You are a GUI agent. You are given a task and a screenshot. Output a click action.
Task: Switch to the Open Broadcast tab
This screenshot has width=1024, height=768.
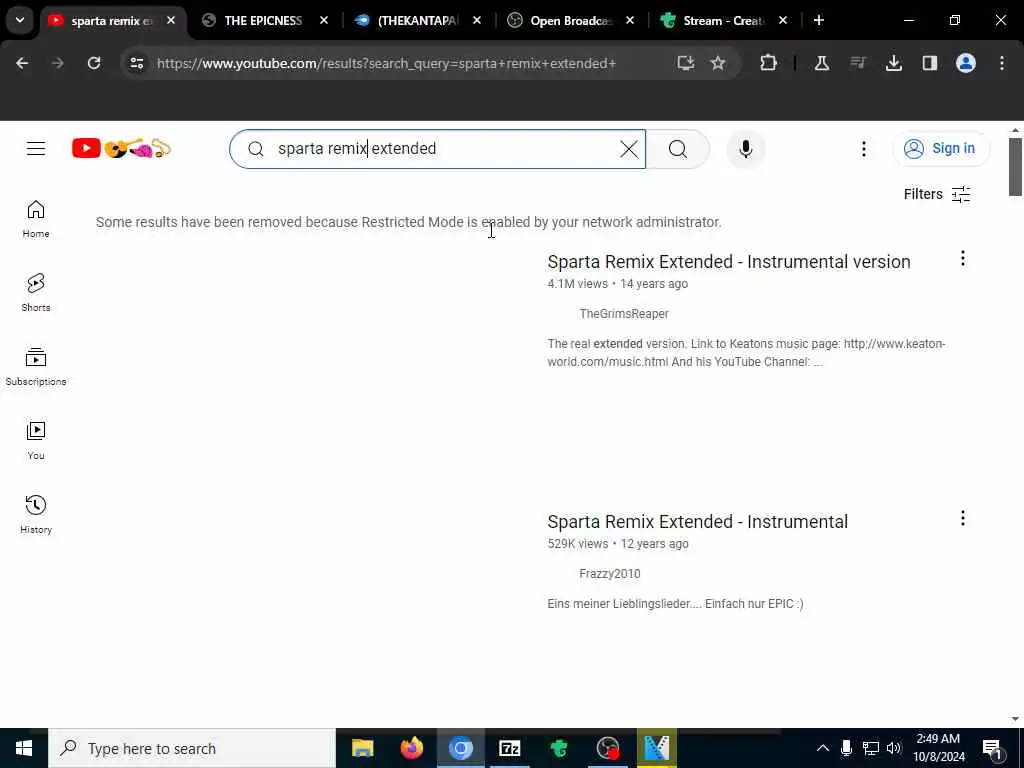(570, 21)
